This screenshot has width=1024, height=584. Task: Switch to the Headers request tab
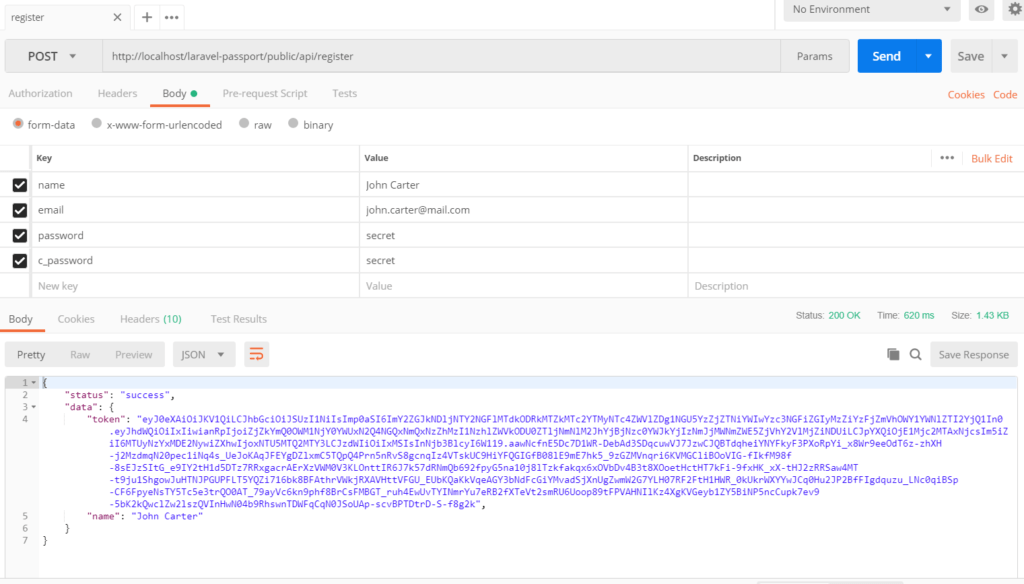[x=118, y=93]
